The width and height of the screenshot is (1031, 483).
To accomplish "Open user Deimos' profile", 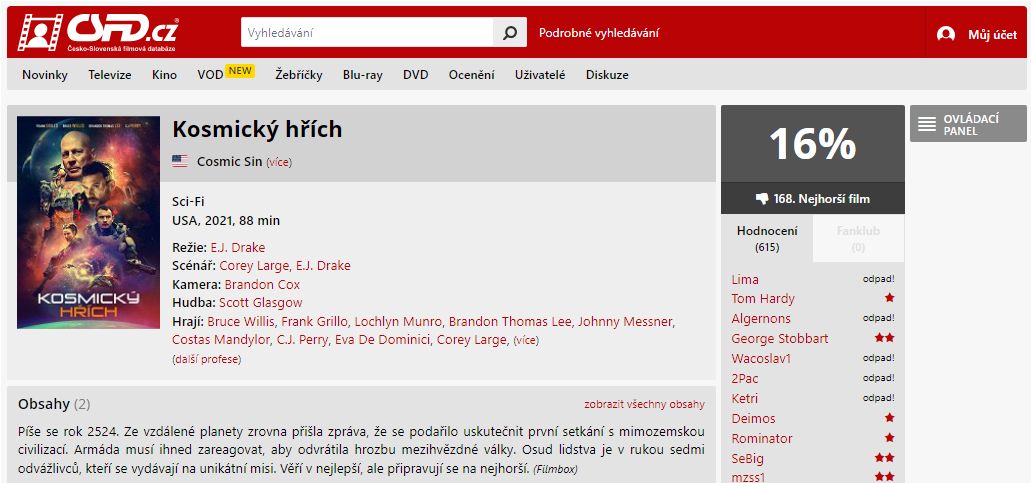I will (x=754, y=419).
